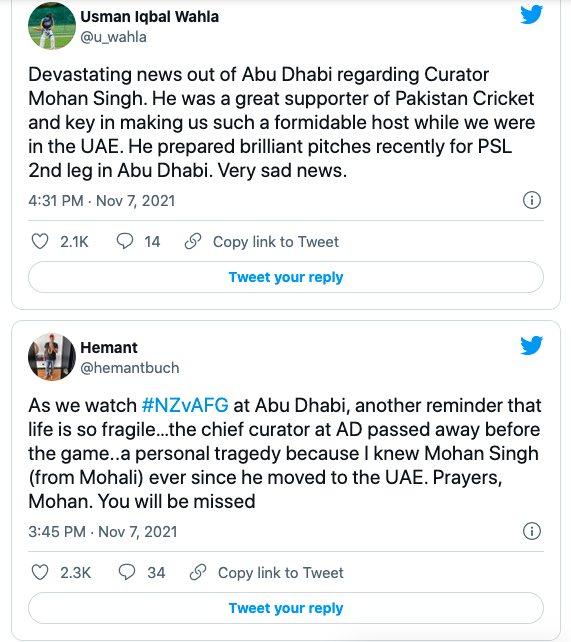This screenshot has height=642, width=571.
Task: Open Usman Iqbal Wahla's profile picture
Action: click(52, 26)
